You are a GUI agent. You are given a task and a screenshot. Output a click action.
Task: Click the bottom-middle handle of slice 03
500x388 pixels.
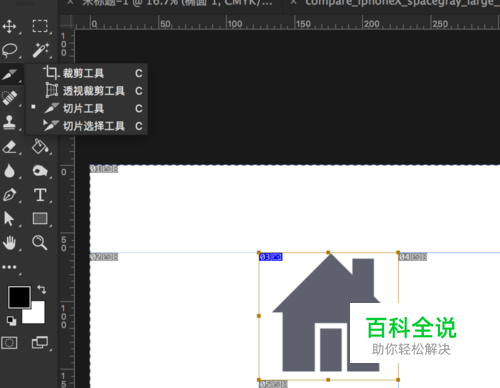[x=328, y=380]
